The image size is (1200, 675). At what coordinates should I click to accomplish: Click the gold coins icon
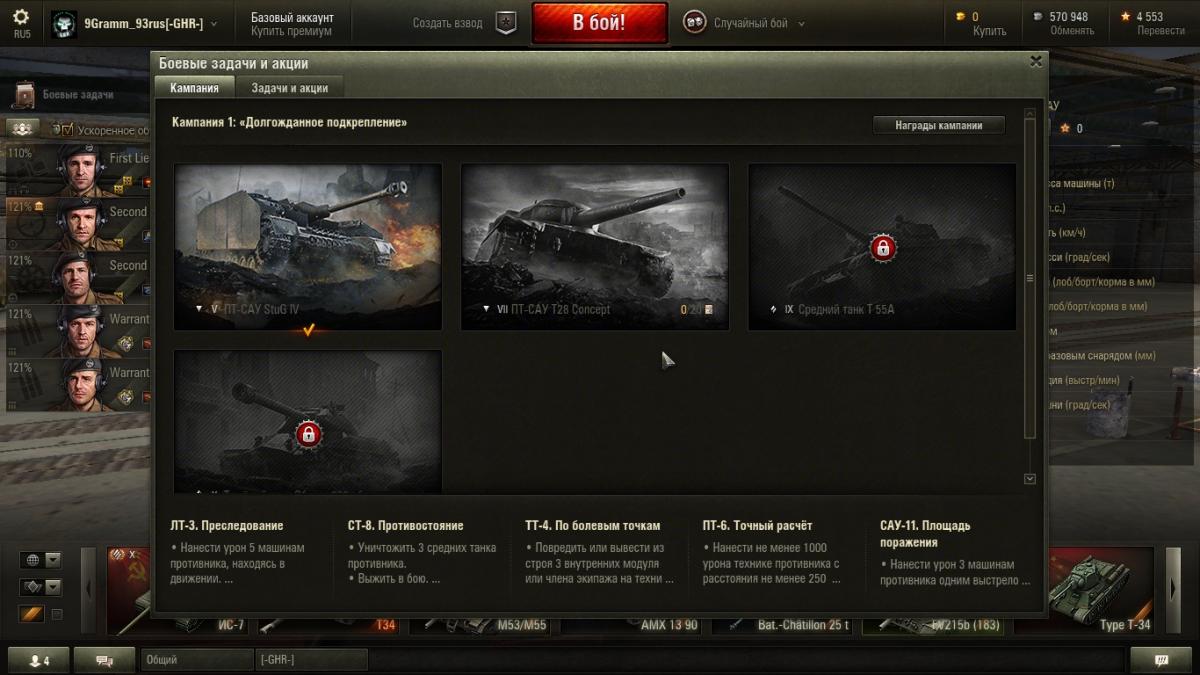(962, 16)
